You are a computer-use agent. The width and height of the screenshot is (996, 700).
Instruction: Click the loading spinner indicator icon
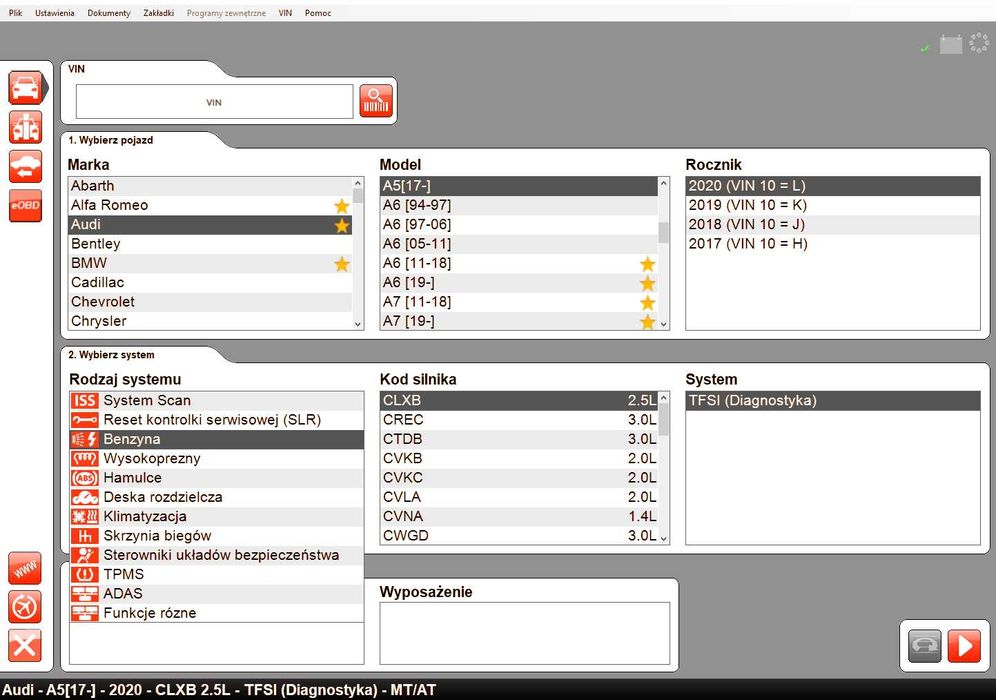(979, 43)
